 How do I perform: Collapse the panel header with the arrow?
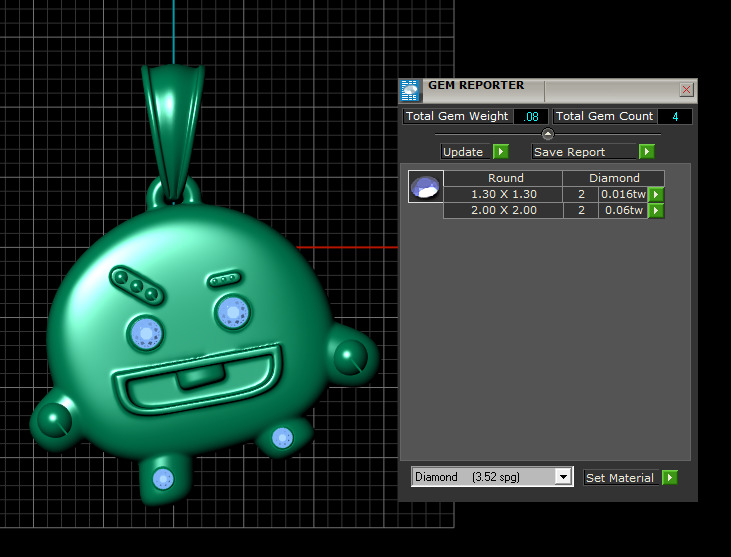[x=548, y=134]
